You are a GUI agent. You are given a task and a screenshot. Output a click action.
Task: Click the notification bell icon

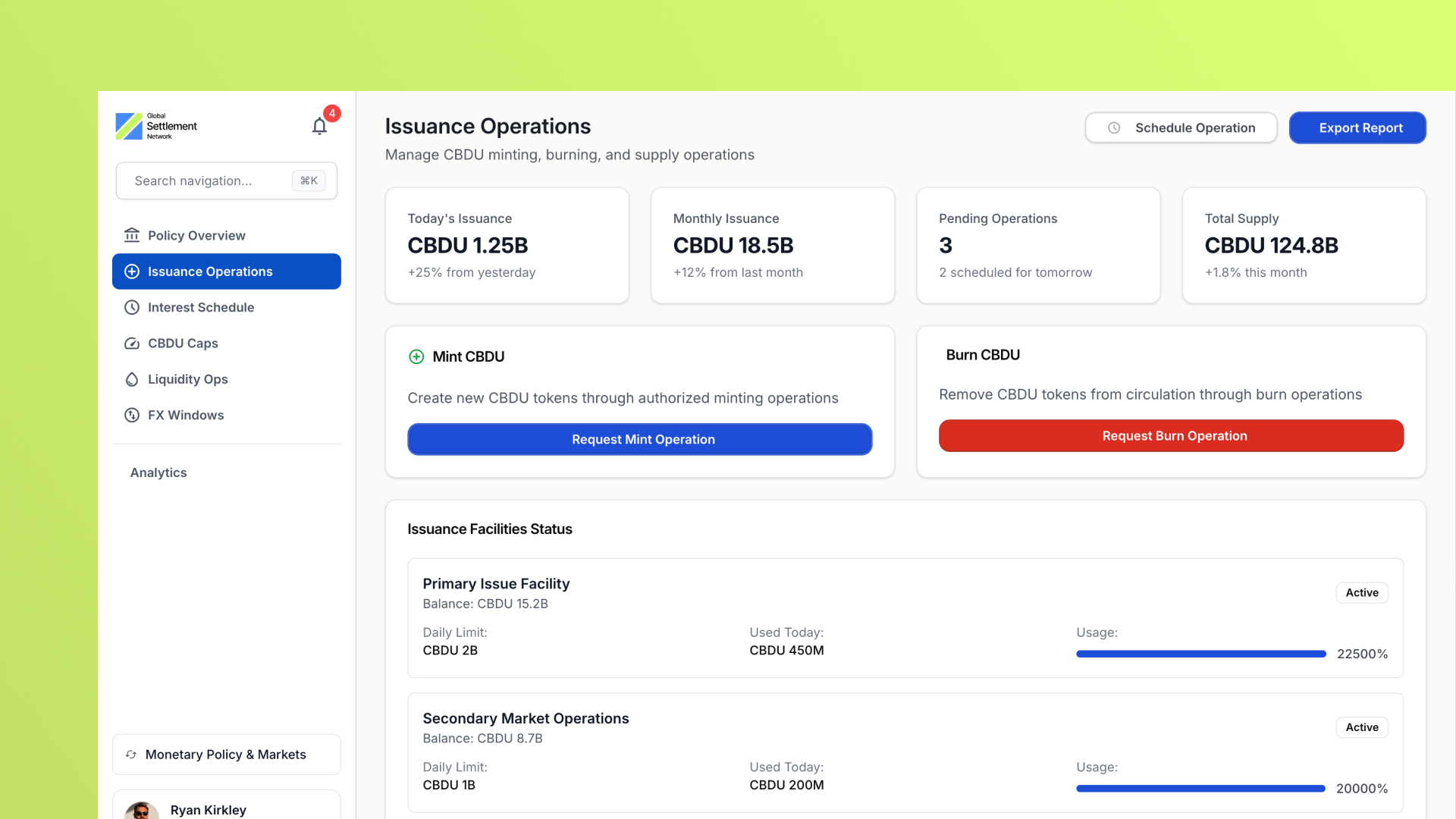pyautogui.click(x=319, y=127)
